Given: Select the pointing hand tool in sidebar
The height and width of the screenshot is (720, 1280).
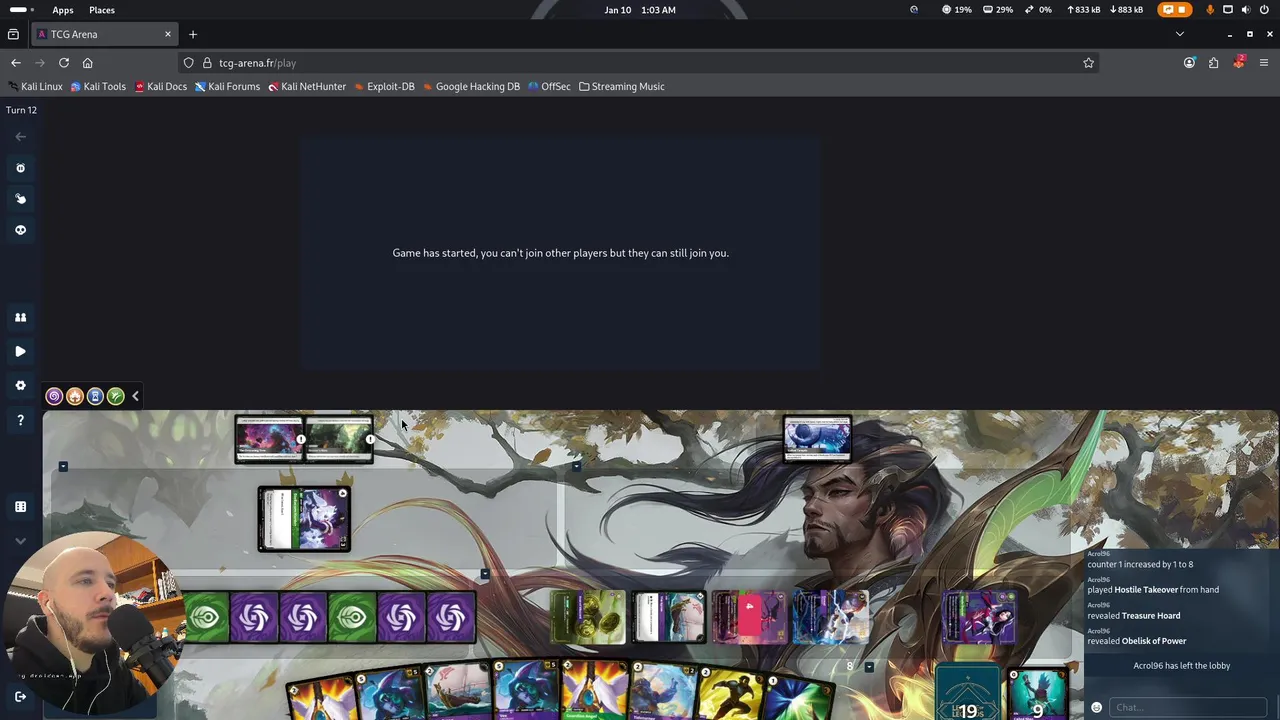Looking at the screenshot, I should point(20,198).
